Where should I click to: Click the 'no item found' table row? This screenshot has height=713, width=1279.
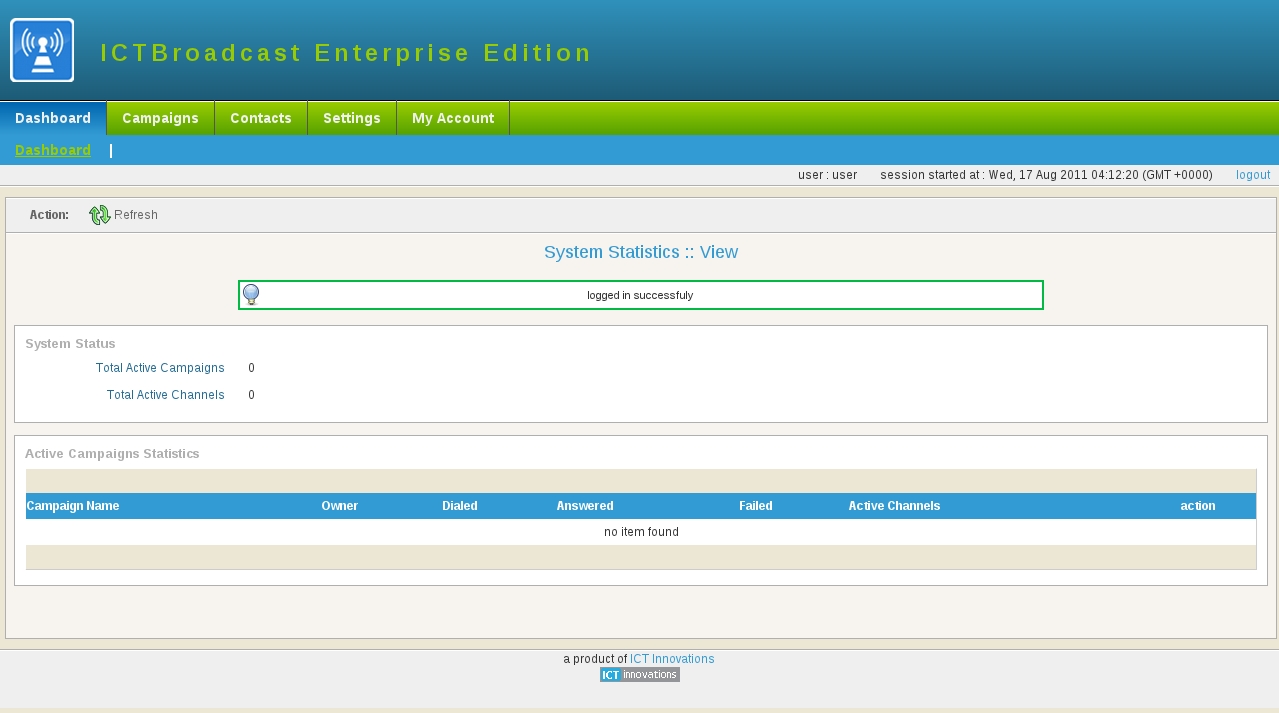coord(641,532)
